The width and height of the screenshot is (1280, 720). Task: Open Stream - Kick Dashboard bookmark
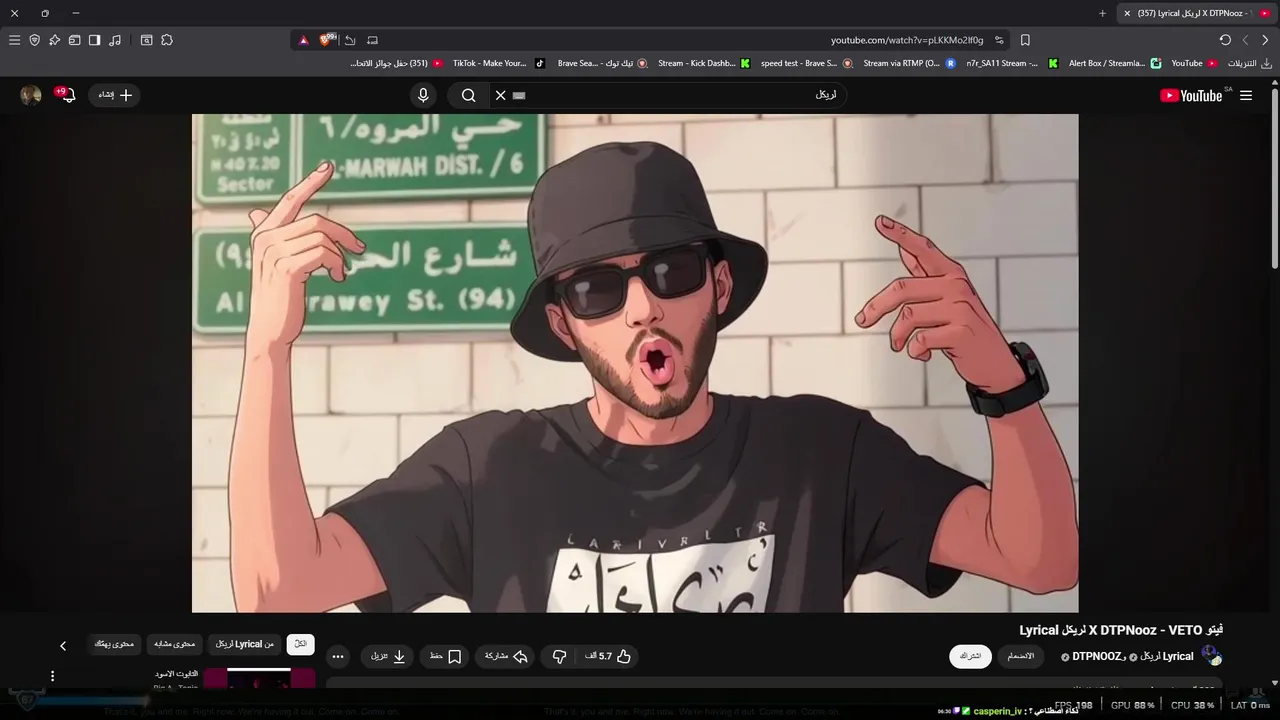coord(703,63)
